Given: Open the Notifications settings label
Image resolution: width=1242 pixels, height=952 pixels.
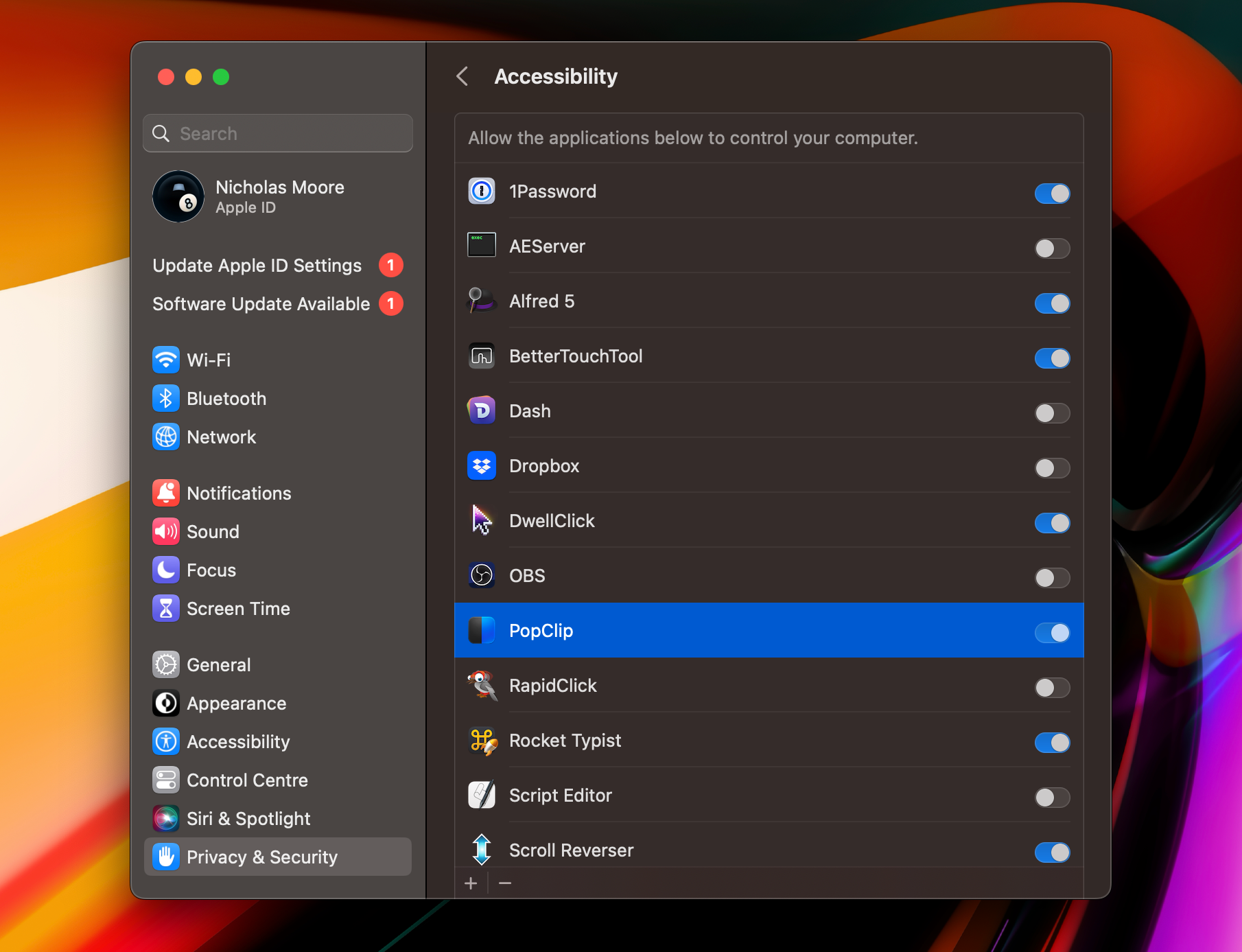Looking at the screenshot, I should click(239, 493).
